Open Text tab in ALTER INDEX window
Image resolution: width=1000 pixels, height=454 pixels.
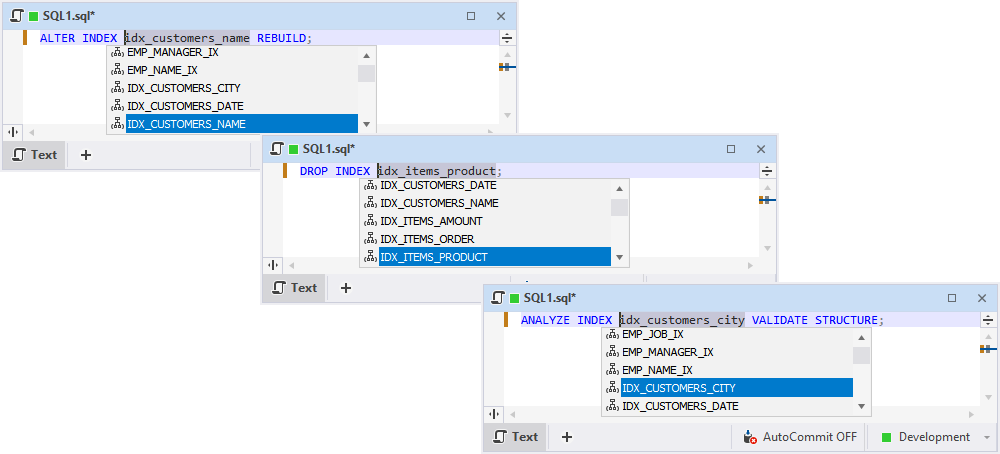34,154
